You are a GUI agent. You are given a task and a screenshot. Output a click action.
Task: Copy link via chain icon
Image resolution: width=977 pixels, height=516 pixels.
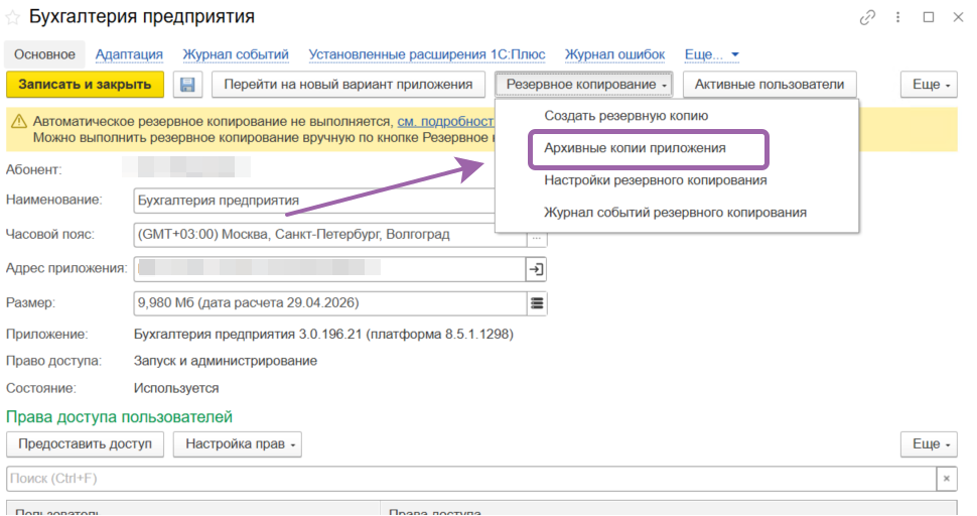pyautogui.click(x=867, y=17)
